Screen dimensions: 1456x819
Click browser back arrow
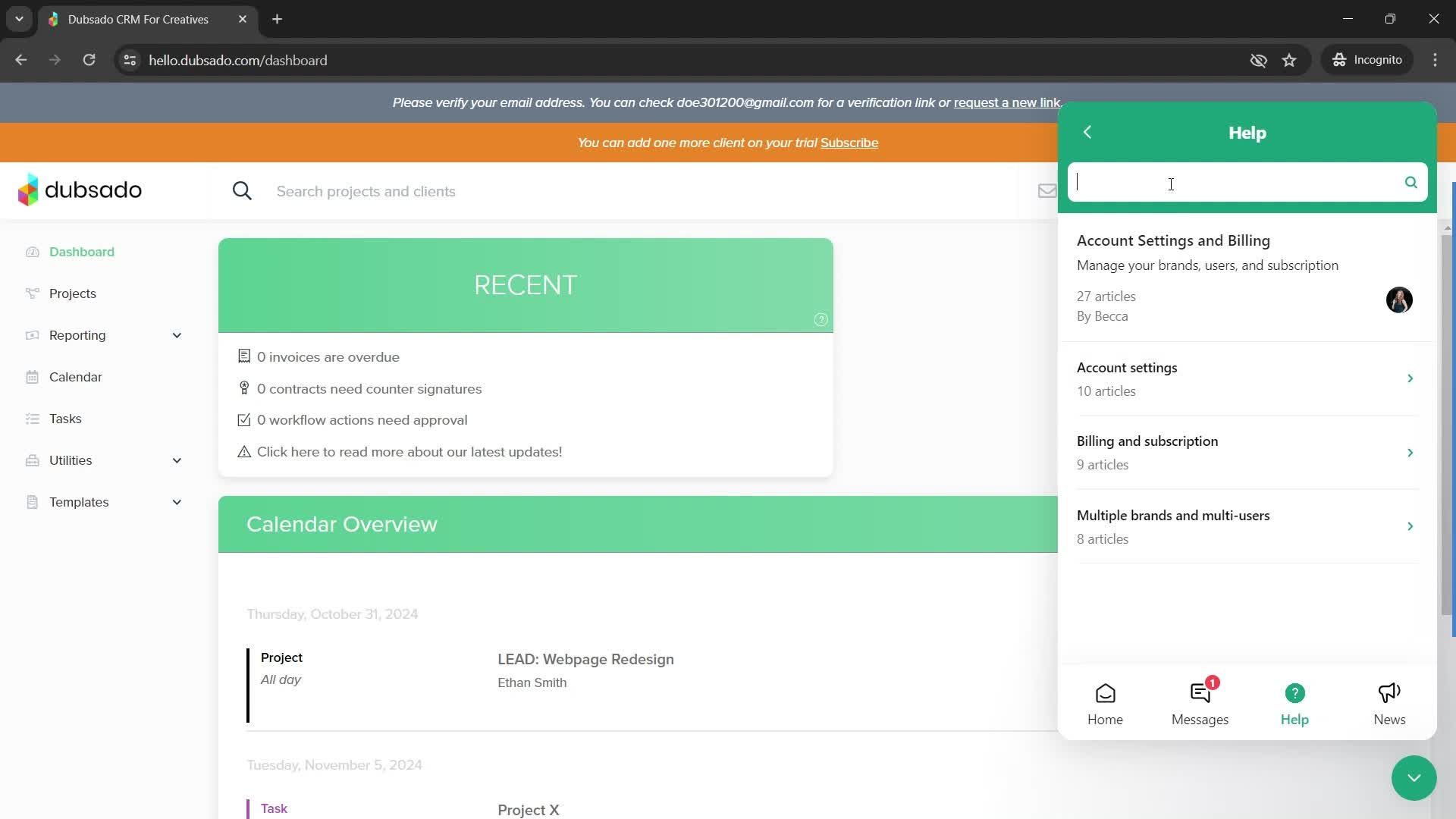pyautogui.click(x=21, y=60)
